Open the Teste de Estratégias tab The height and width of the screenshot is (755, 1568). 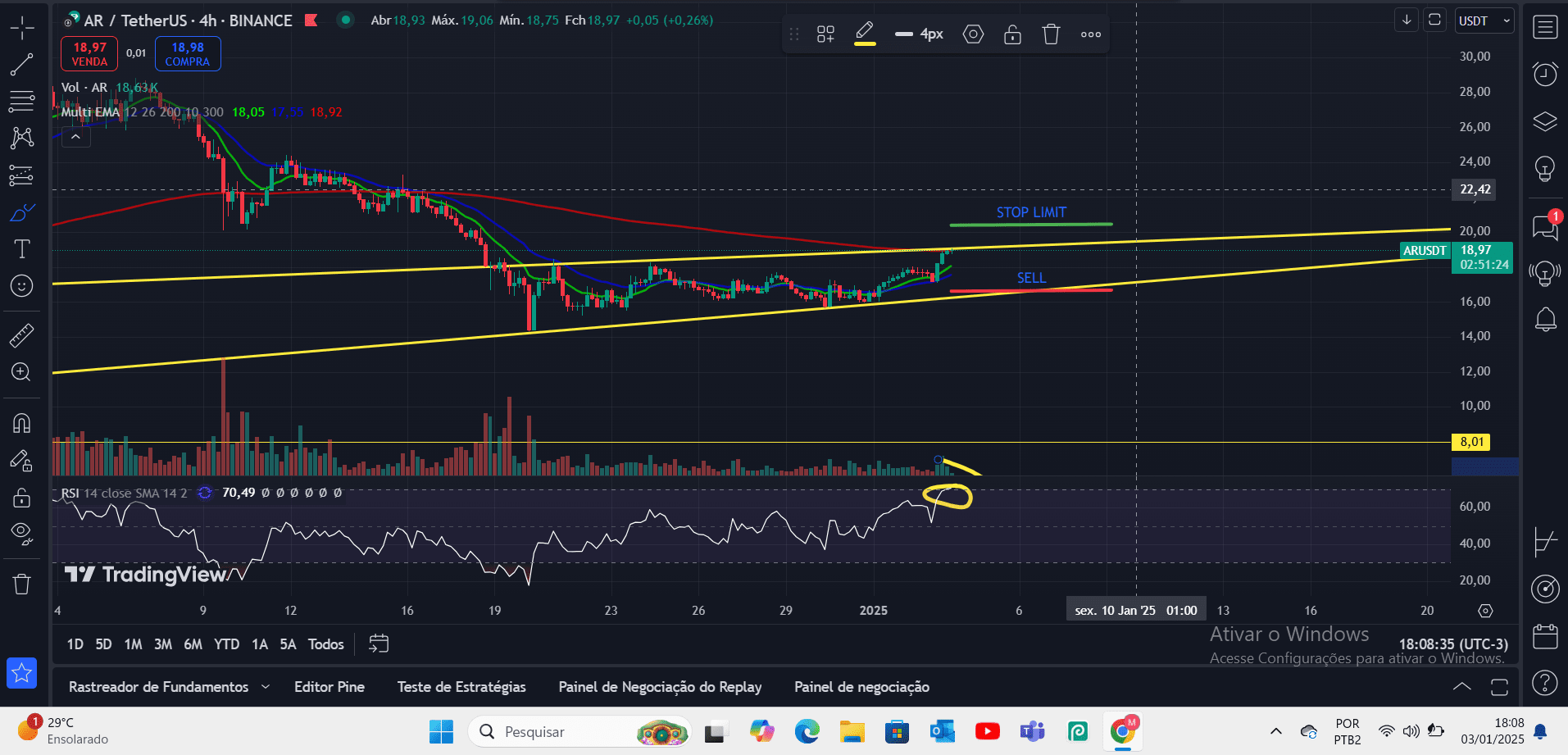(461, 687)
